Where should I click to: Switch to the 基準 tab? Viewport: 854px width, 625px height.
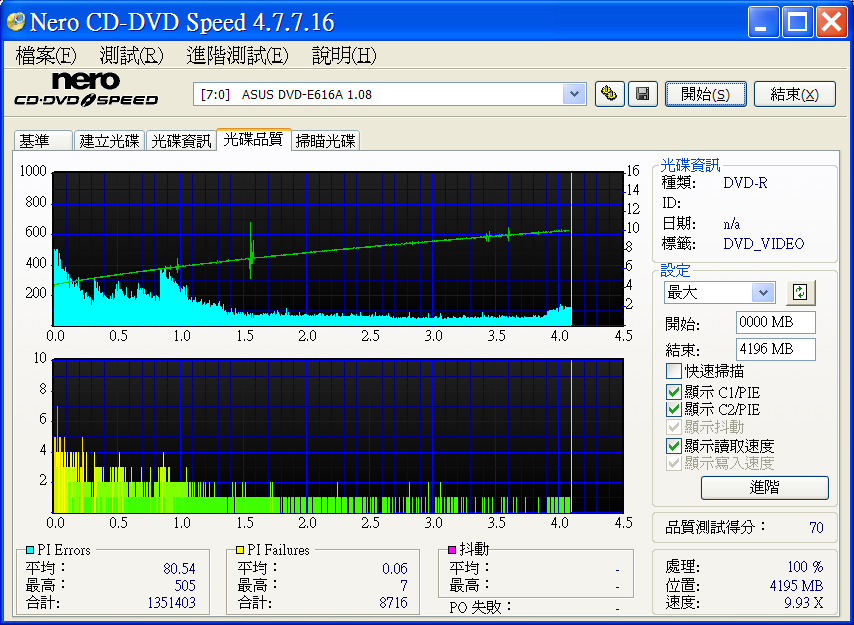click(x=42, y=140)
